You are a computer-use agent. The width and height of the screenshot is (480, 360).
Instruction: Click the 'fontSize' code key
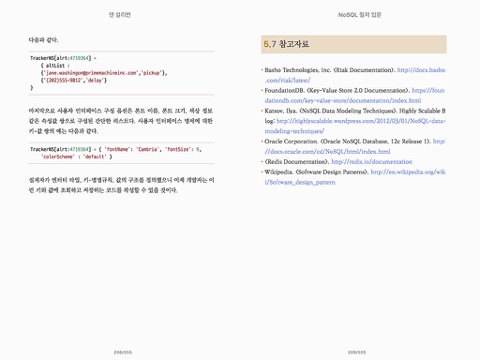coord(178,149)
